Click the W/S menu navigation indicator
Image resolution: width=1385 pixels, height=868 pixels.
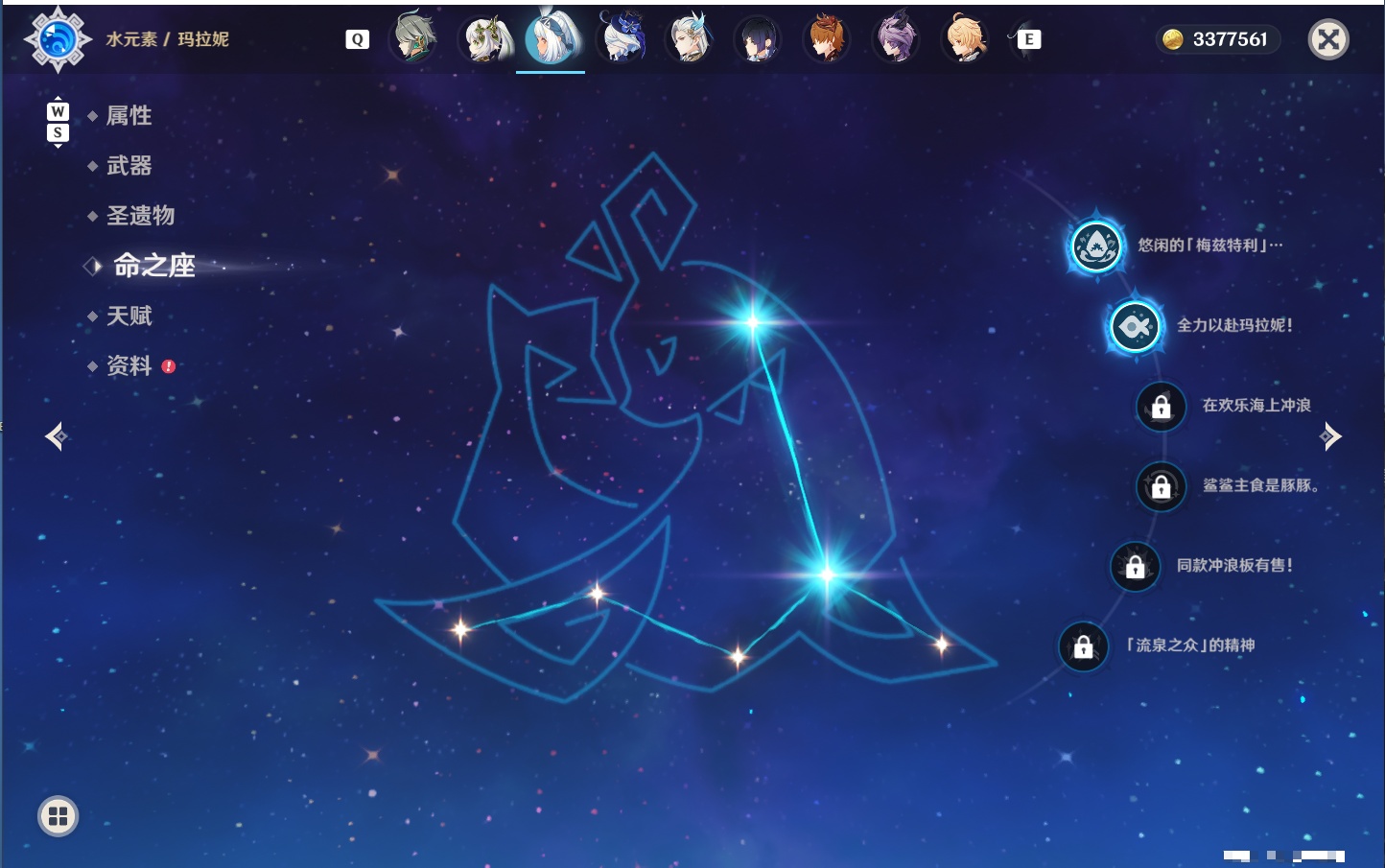pyautogui.click(x=58, y=122)
